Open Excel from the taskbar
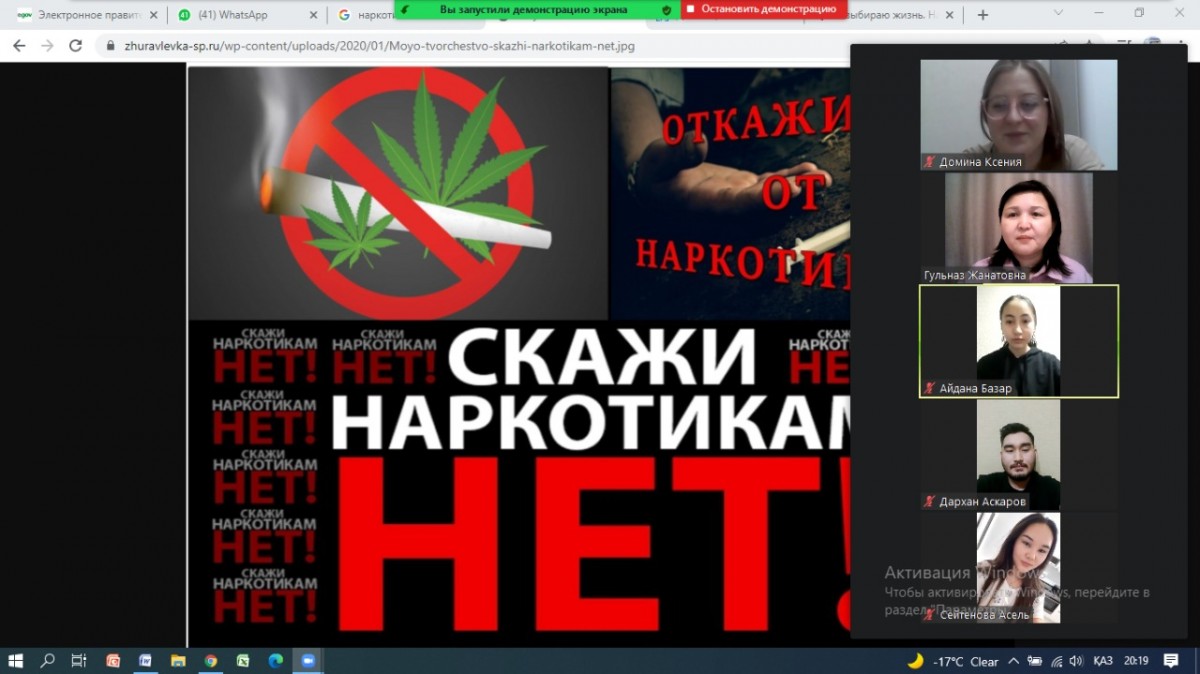The image size is (1200, 674). pos(243,661)
